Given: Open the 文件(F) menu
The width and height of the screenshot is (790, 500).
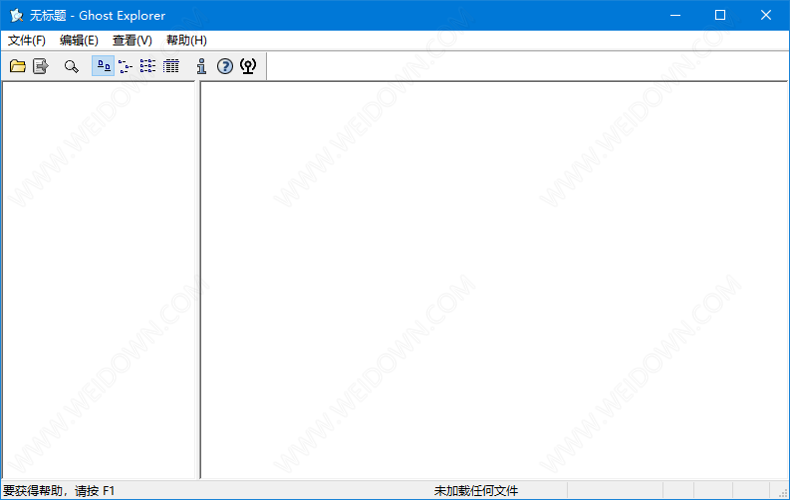Looking at the screenshot, I should pyautogui.click(x=27, y=40).
